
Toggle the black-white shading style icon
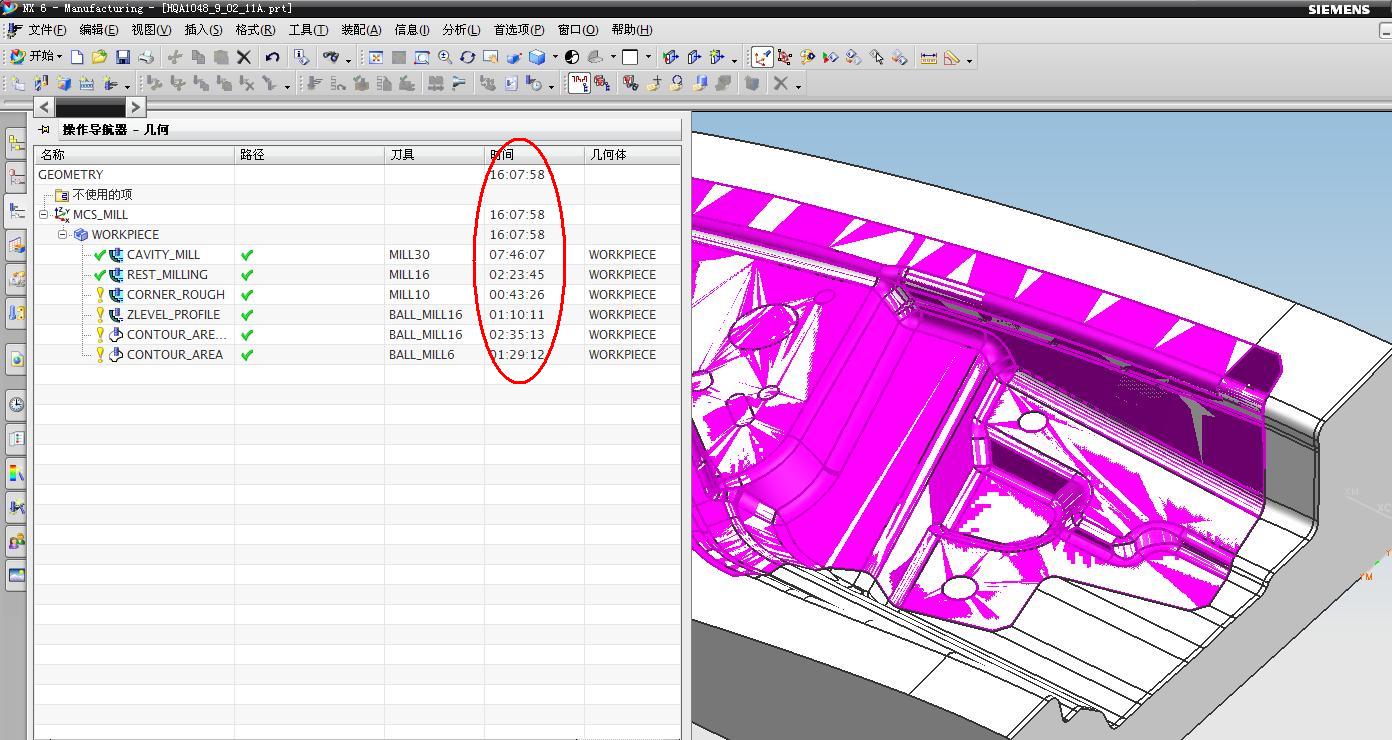(572, 57)
